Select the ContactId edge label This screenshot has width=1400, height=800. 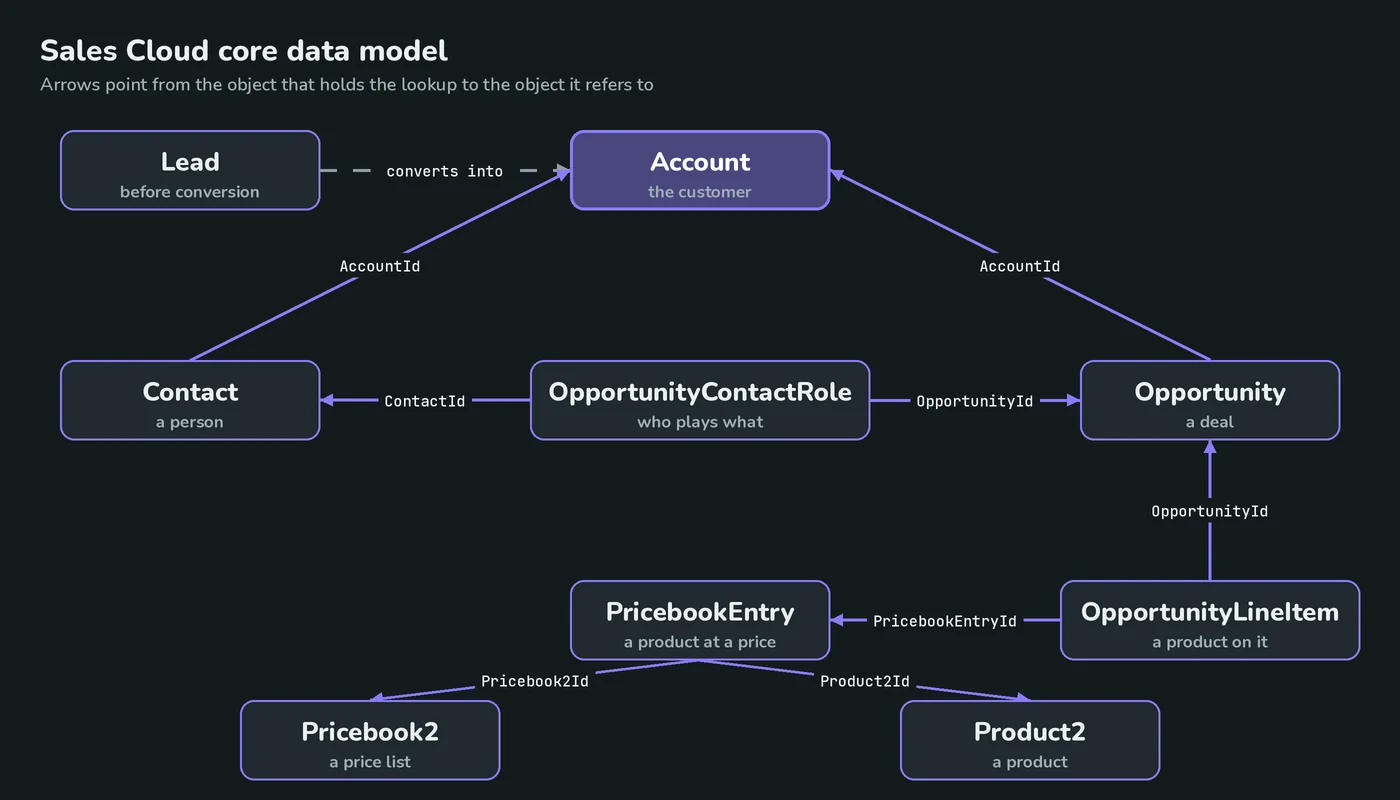coord(425,401)
